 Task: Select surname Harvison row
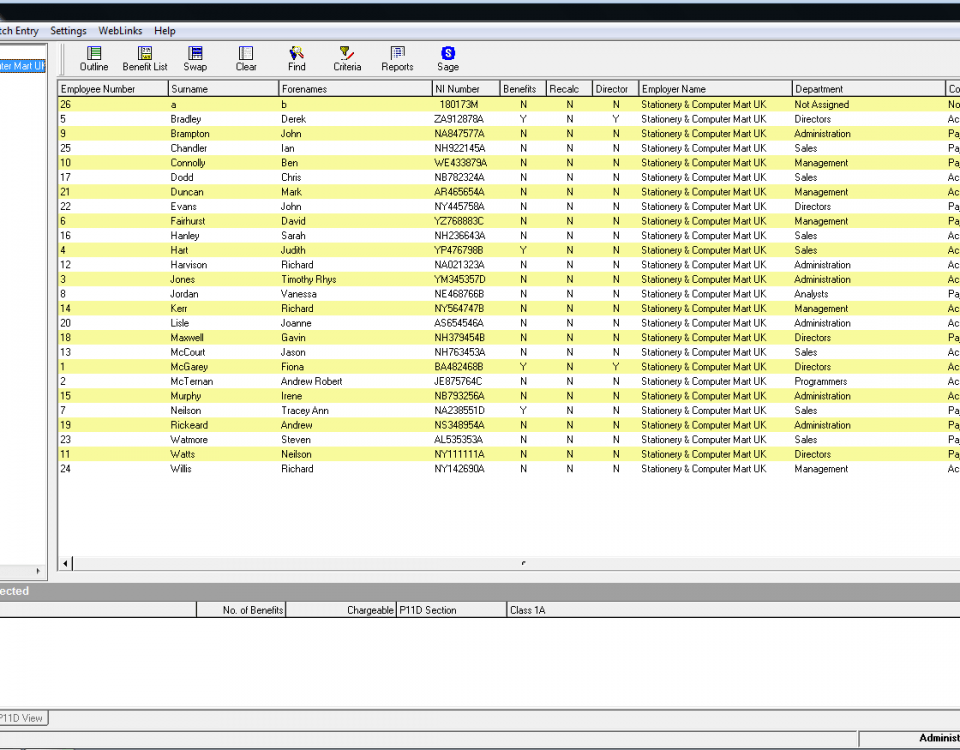coord(189,265)
